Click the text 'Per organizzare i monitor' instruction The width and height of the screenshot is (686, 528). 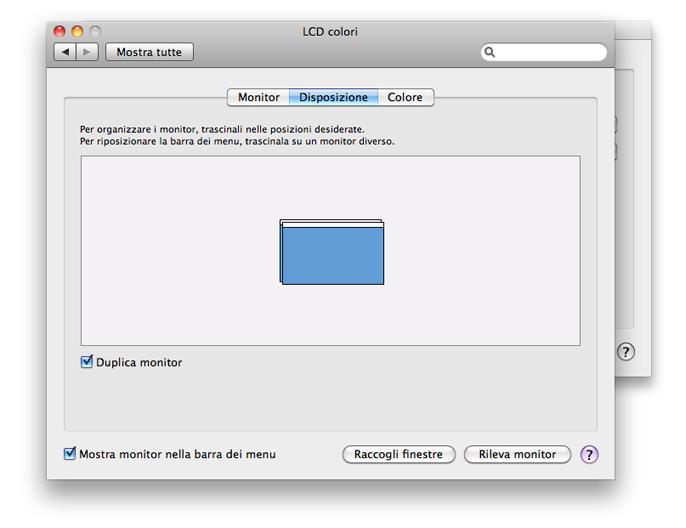(x=222, y=129)
